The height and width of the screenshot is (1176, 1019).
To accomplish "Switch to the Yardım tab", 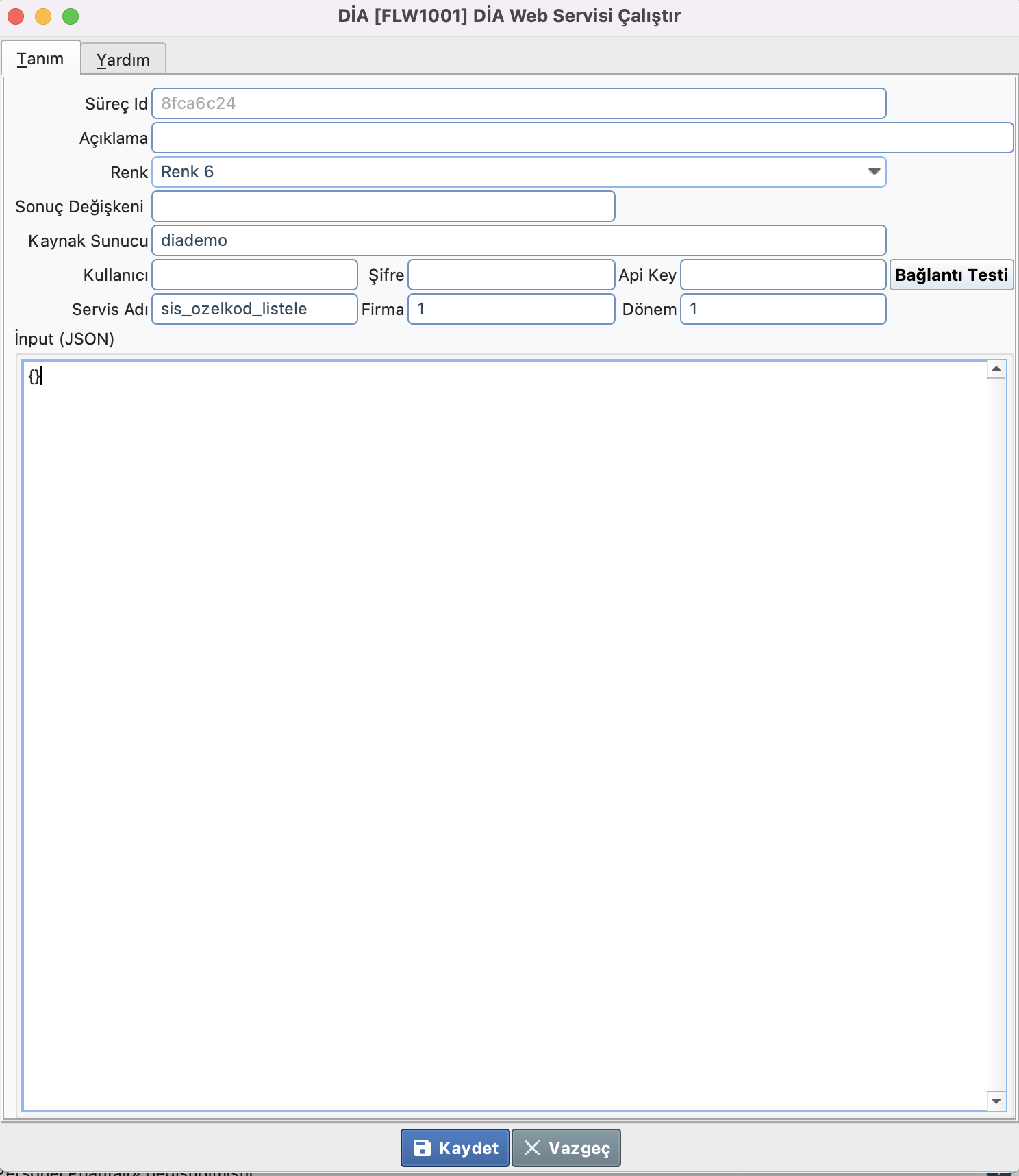I will [x=123, y=60].
